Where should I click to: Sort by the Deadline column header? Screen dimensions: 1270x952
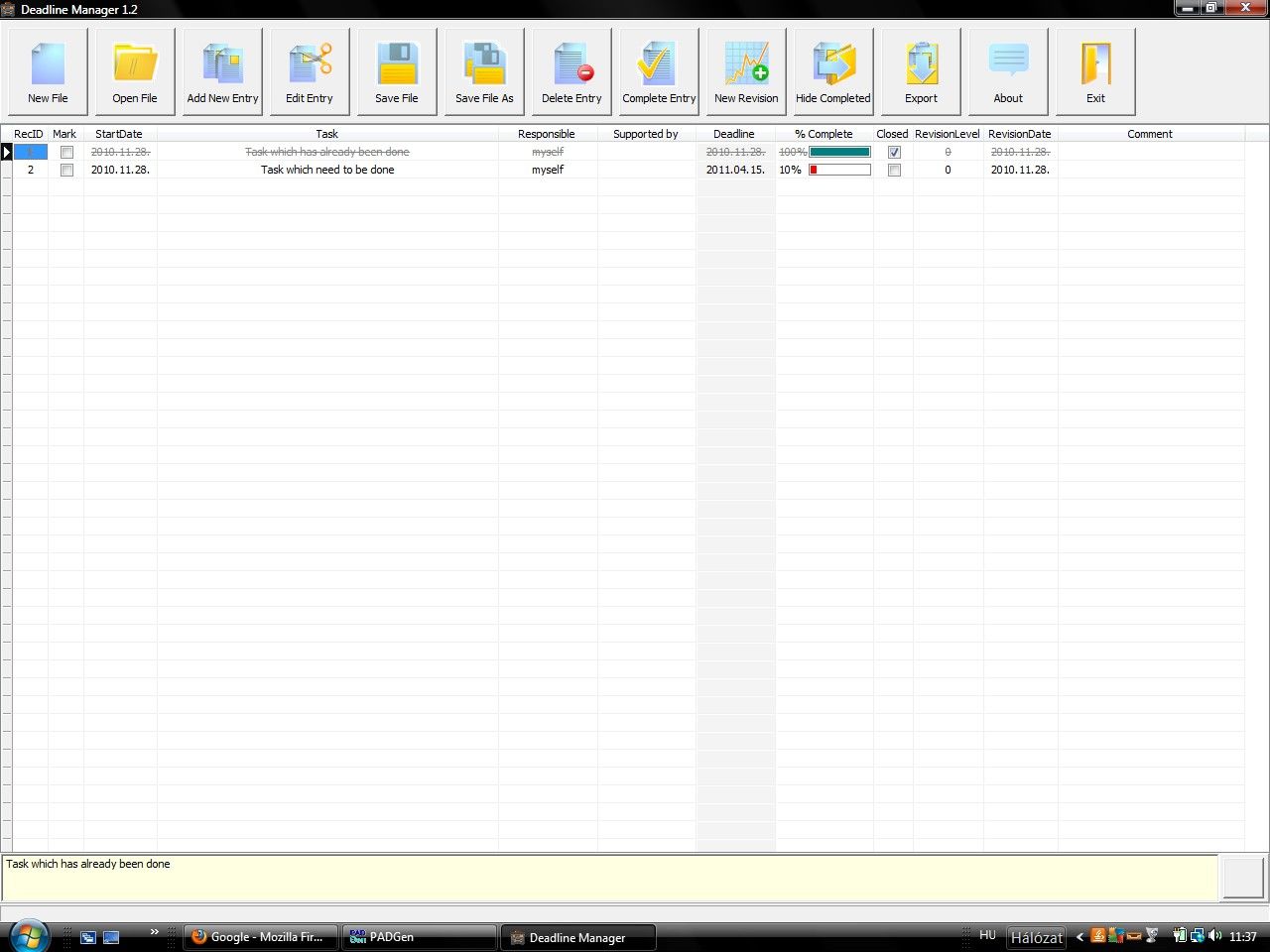coord(734,134)
